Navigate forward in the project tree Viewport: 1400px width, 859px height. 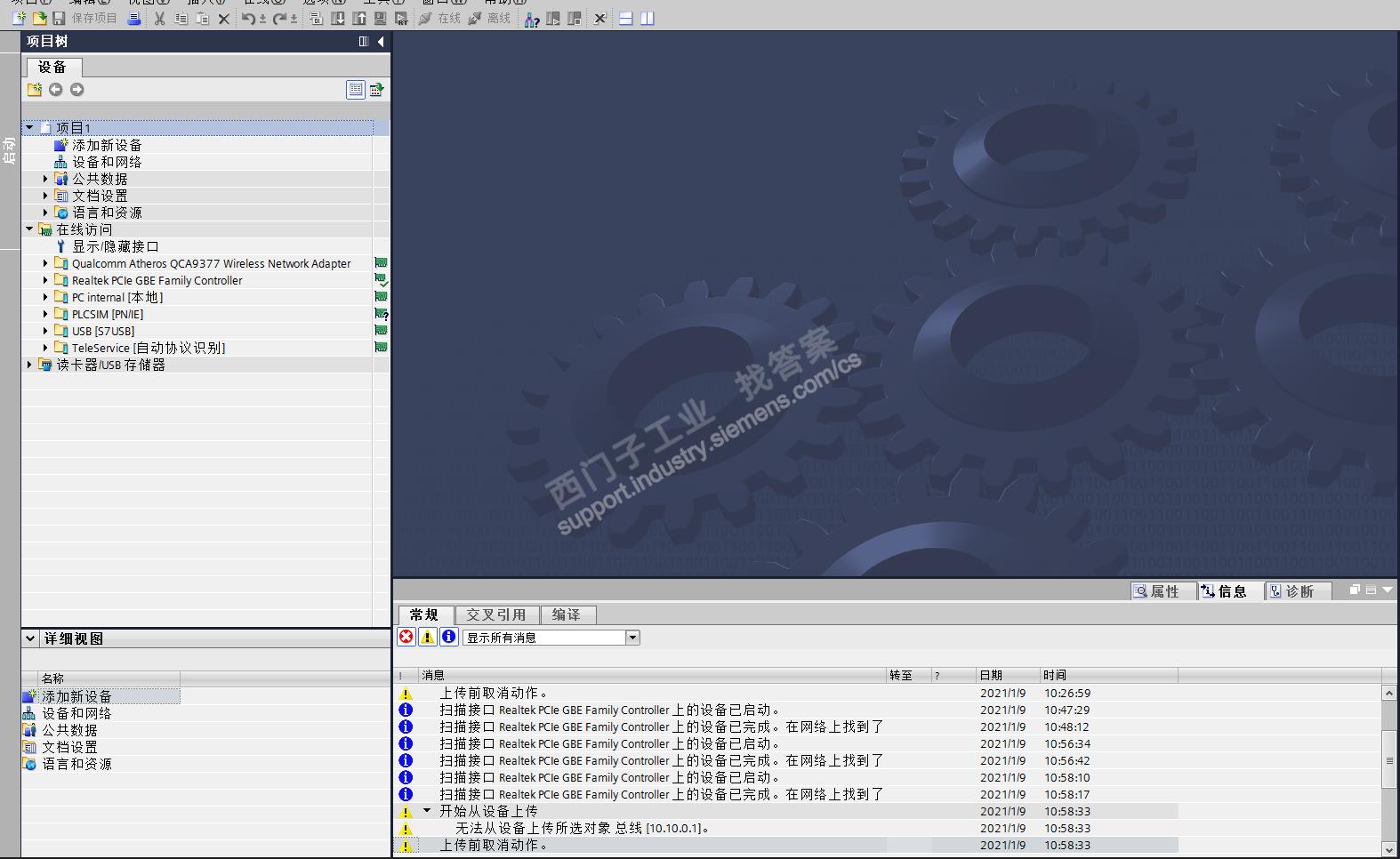pyautogui.click(x=77, y=89)
